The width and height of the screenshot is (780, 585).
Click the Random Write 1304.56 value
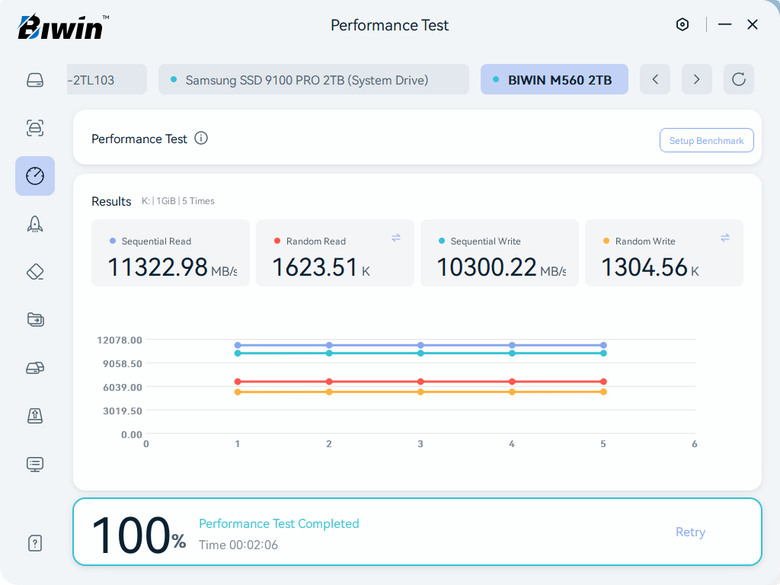tap(644, 267)
